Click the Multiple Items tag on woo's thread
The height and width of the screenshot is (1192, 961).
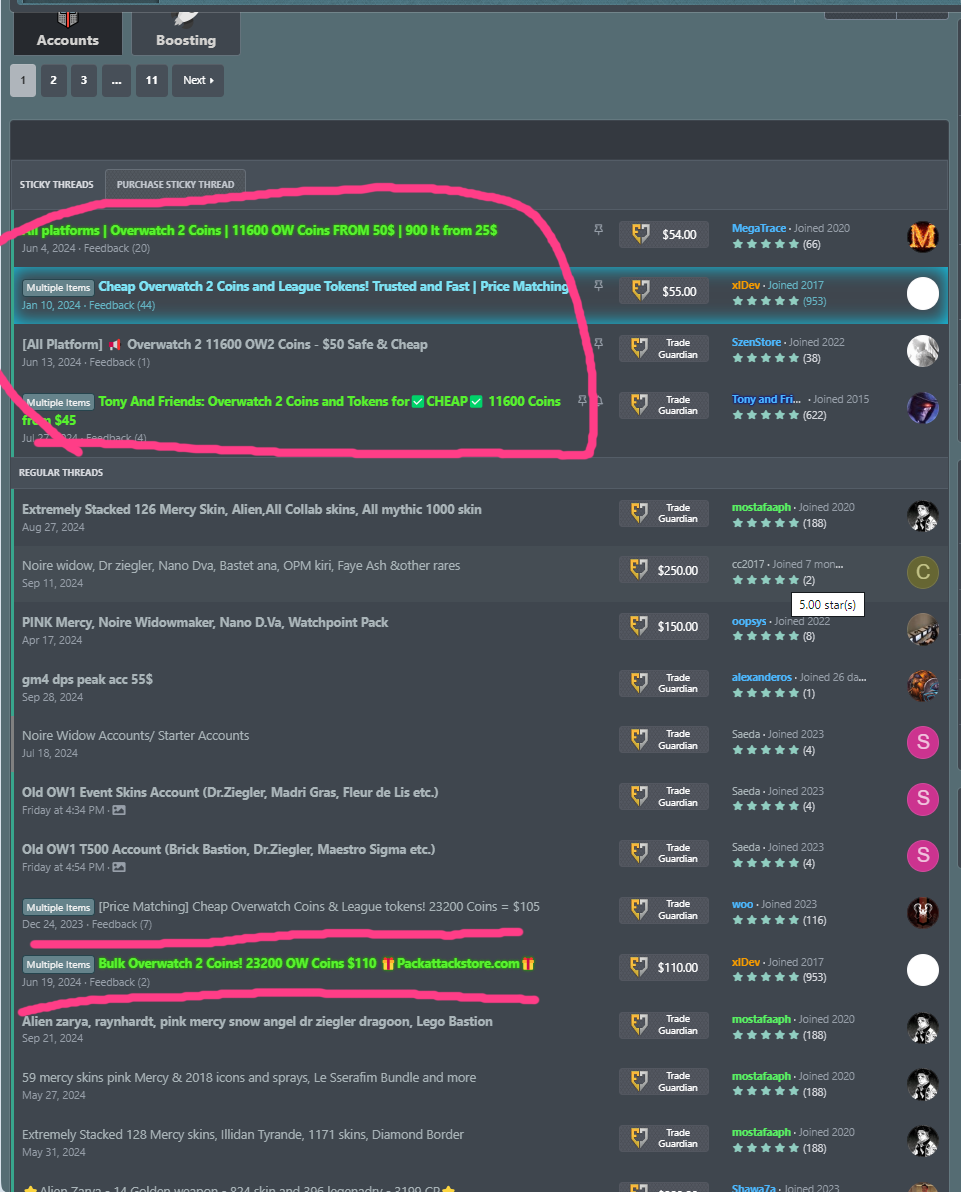[59, 908]
